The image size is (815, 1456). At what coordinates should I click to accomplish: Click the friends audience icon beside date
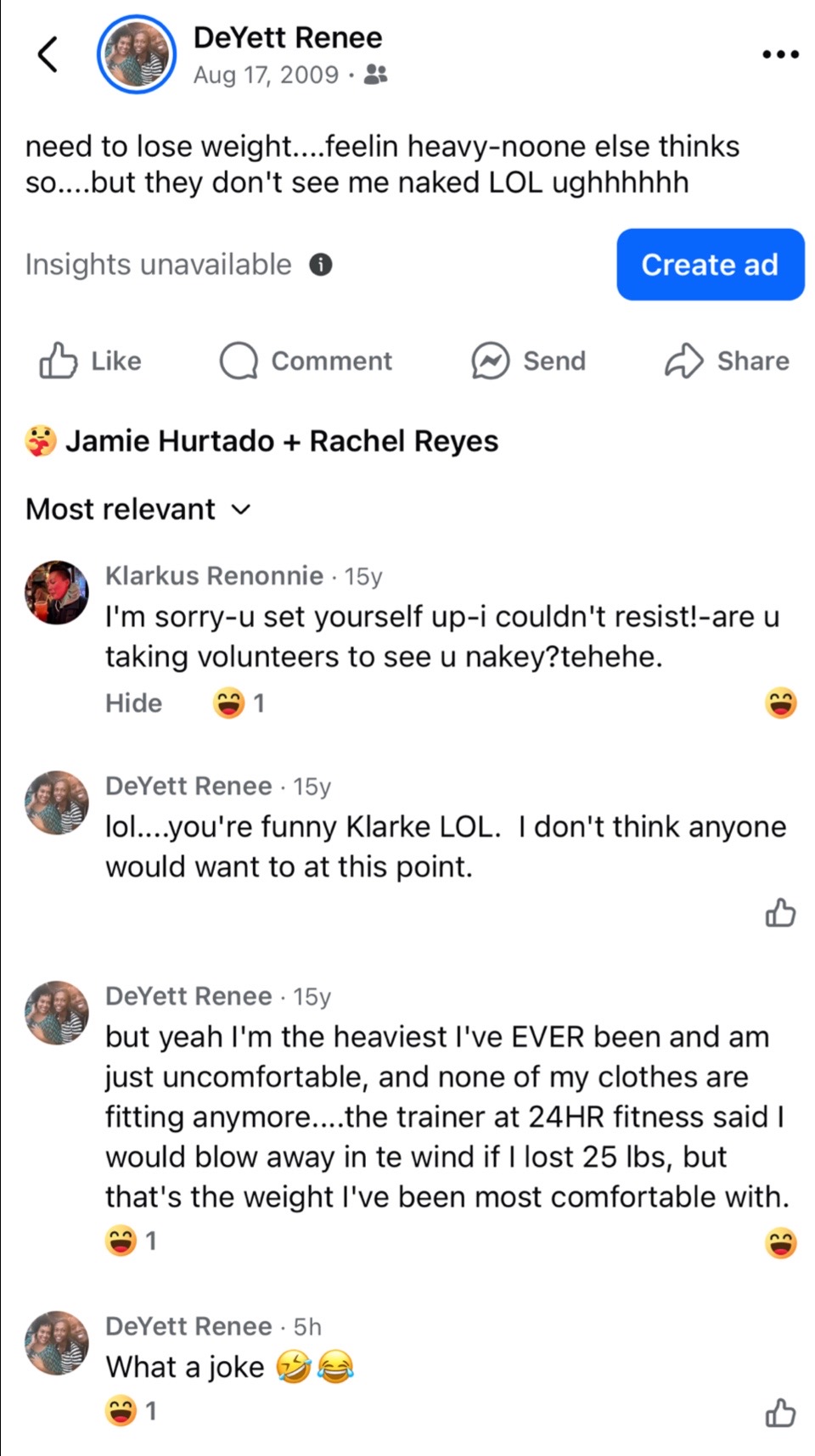click(x=375, y=76)
